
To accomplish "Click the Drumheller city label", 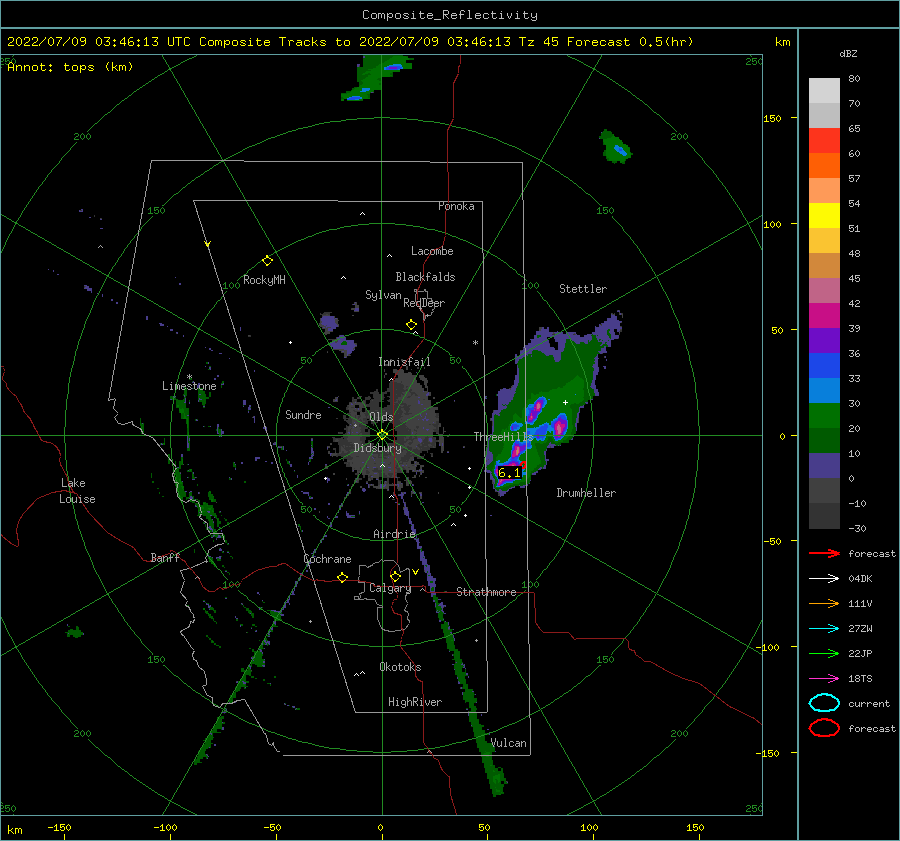I will [x=586, y=493].
